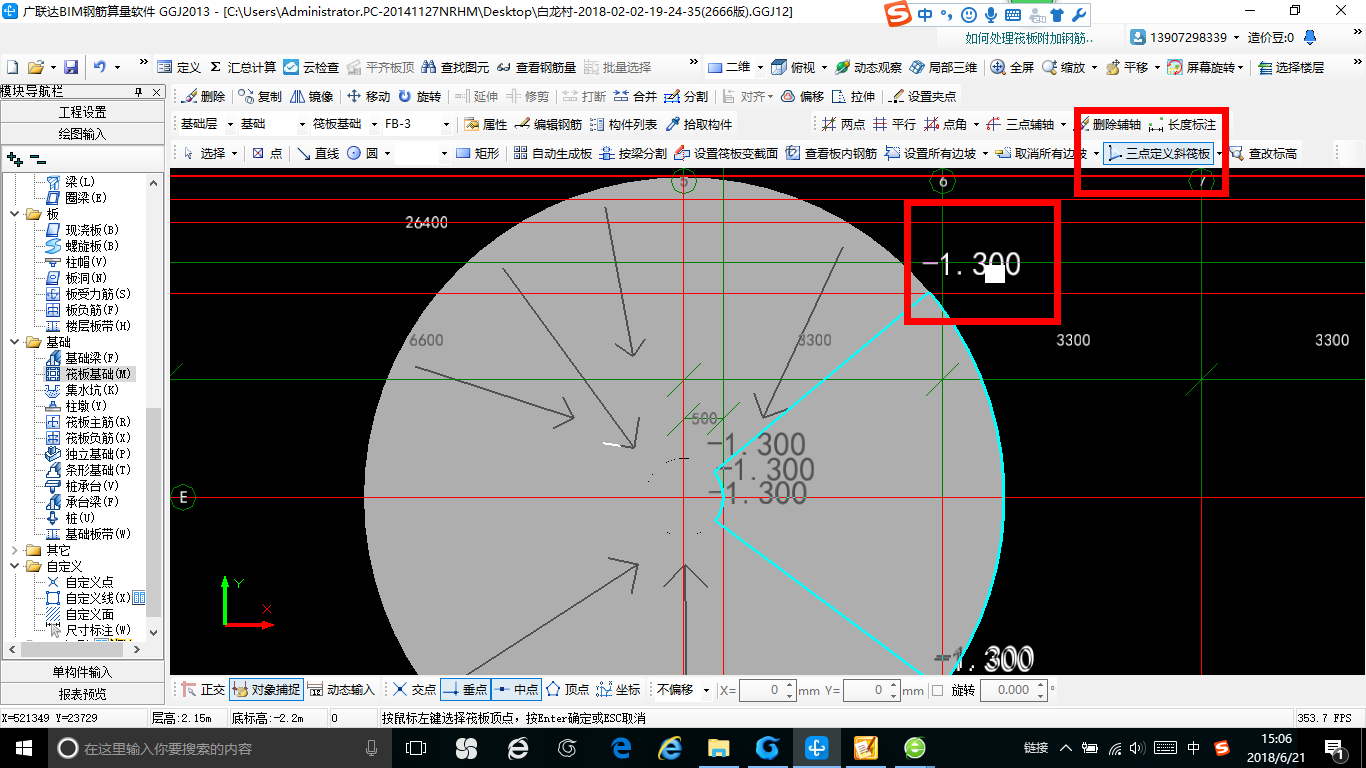The image size is (1366, 768).
Task: Click 按梁分割 split by beam
Action: coord(633,153)
